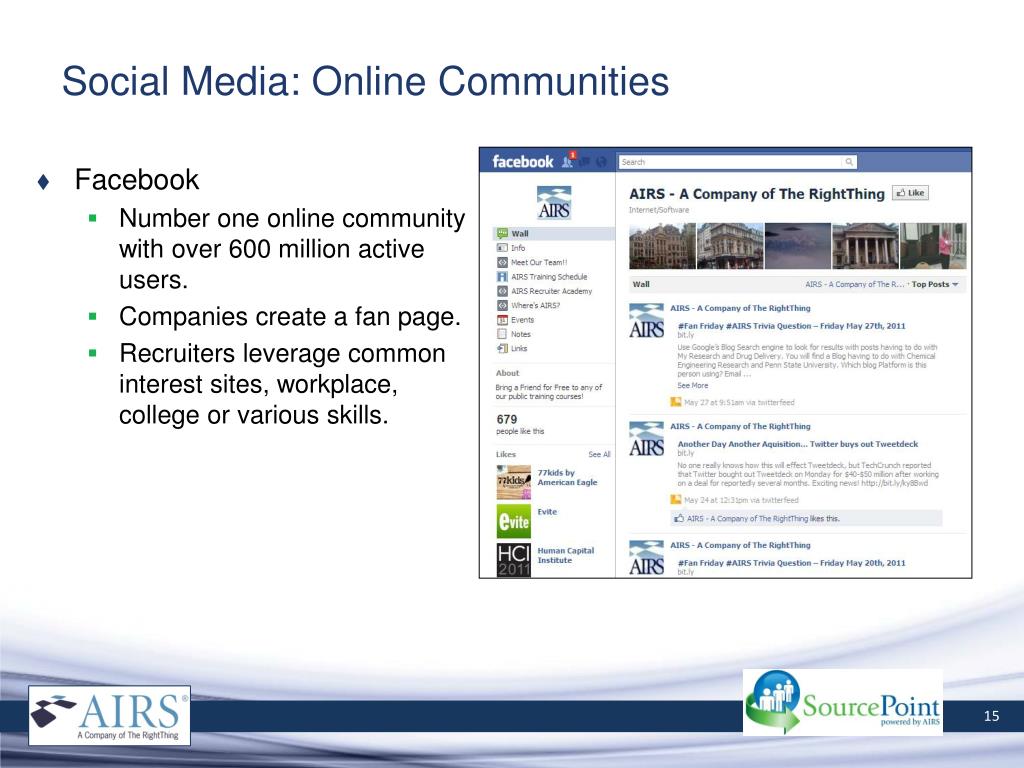Open 77kids by American Eagle link
The width and height of the screenshot is (1024, 768).
click(567, 477)
